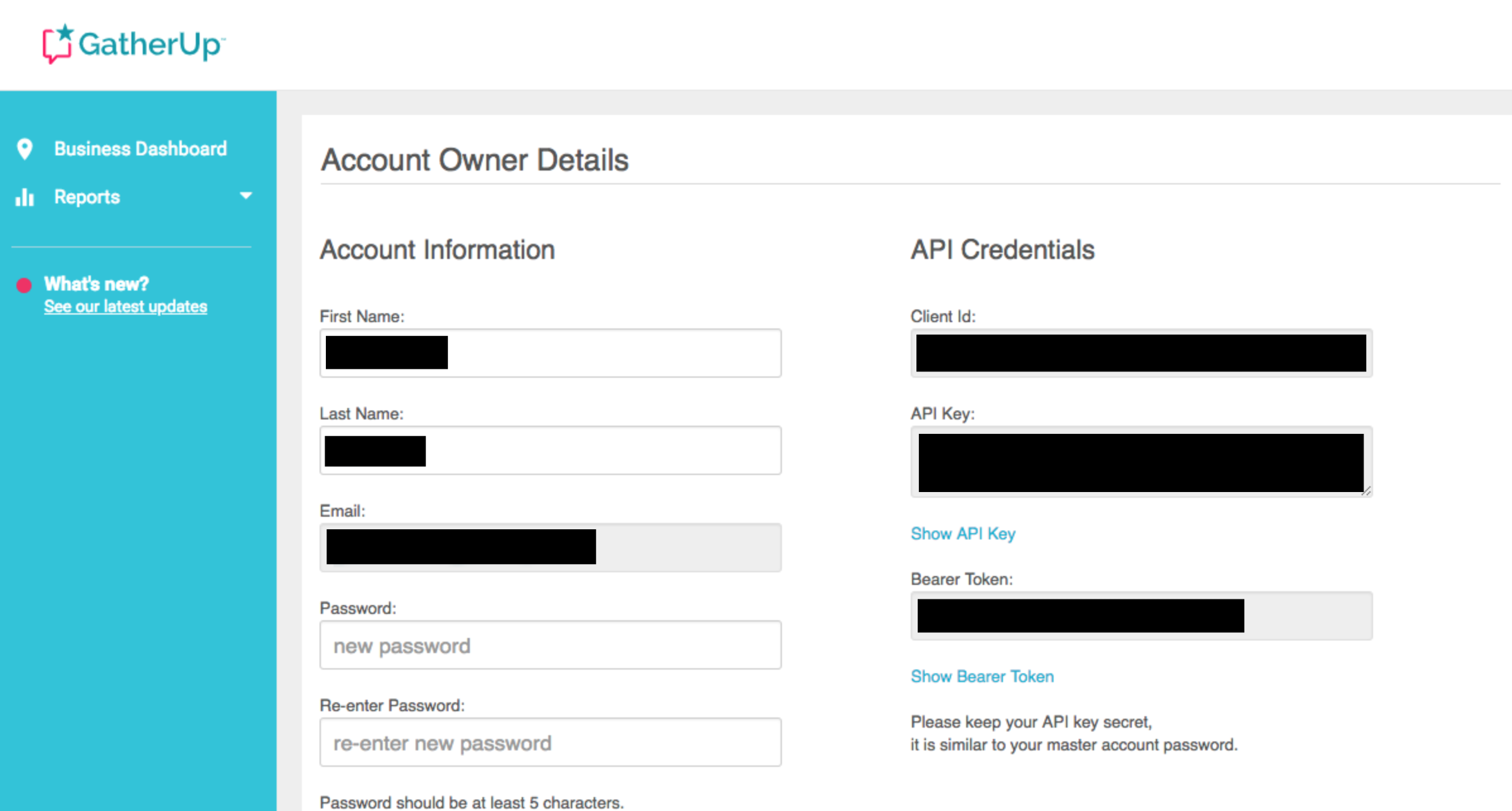Select the Client Id field
1512x811 pixels.
[1141, 353]
